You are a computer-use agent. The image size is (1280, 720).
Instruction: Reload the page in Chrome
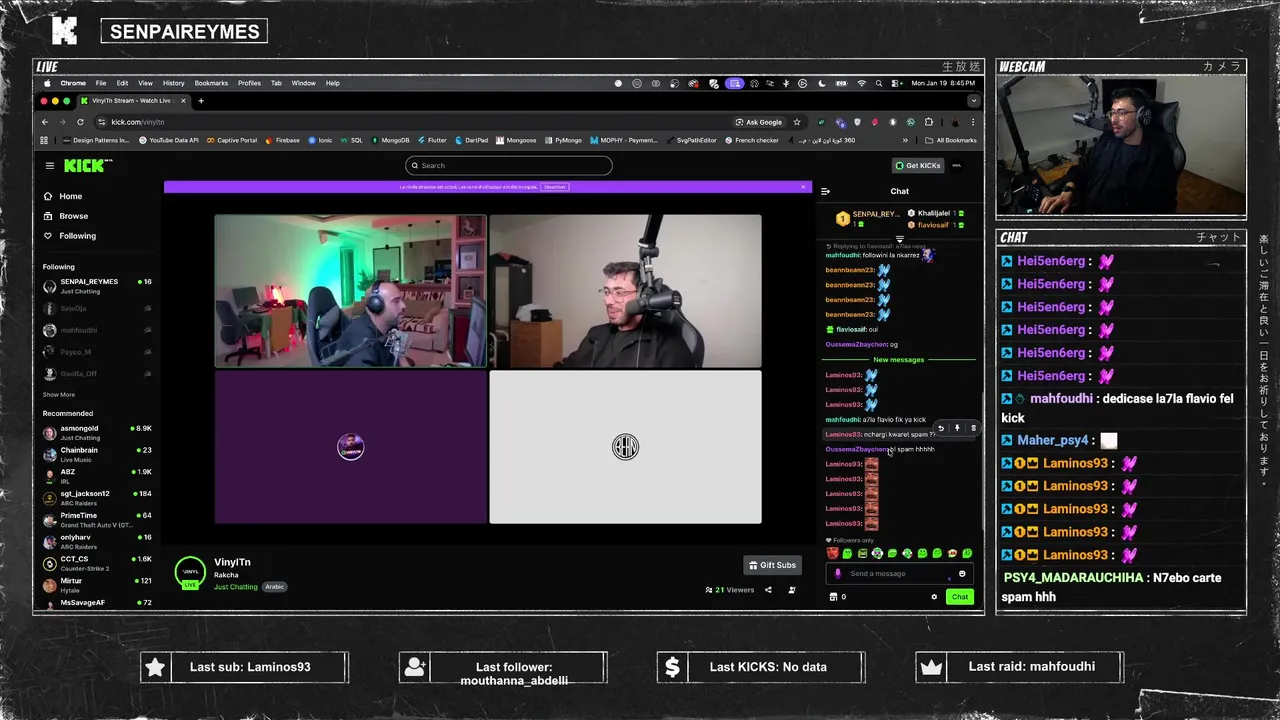click(80, 122)
